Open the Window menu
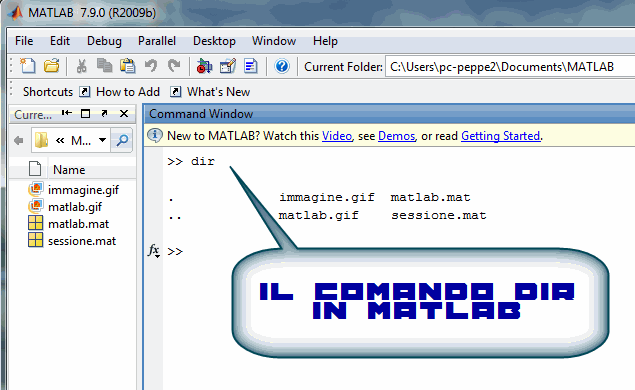The width and height of the screenshot is (635, 390). [274, 41]
